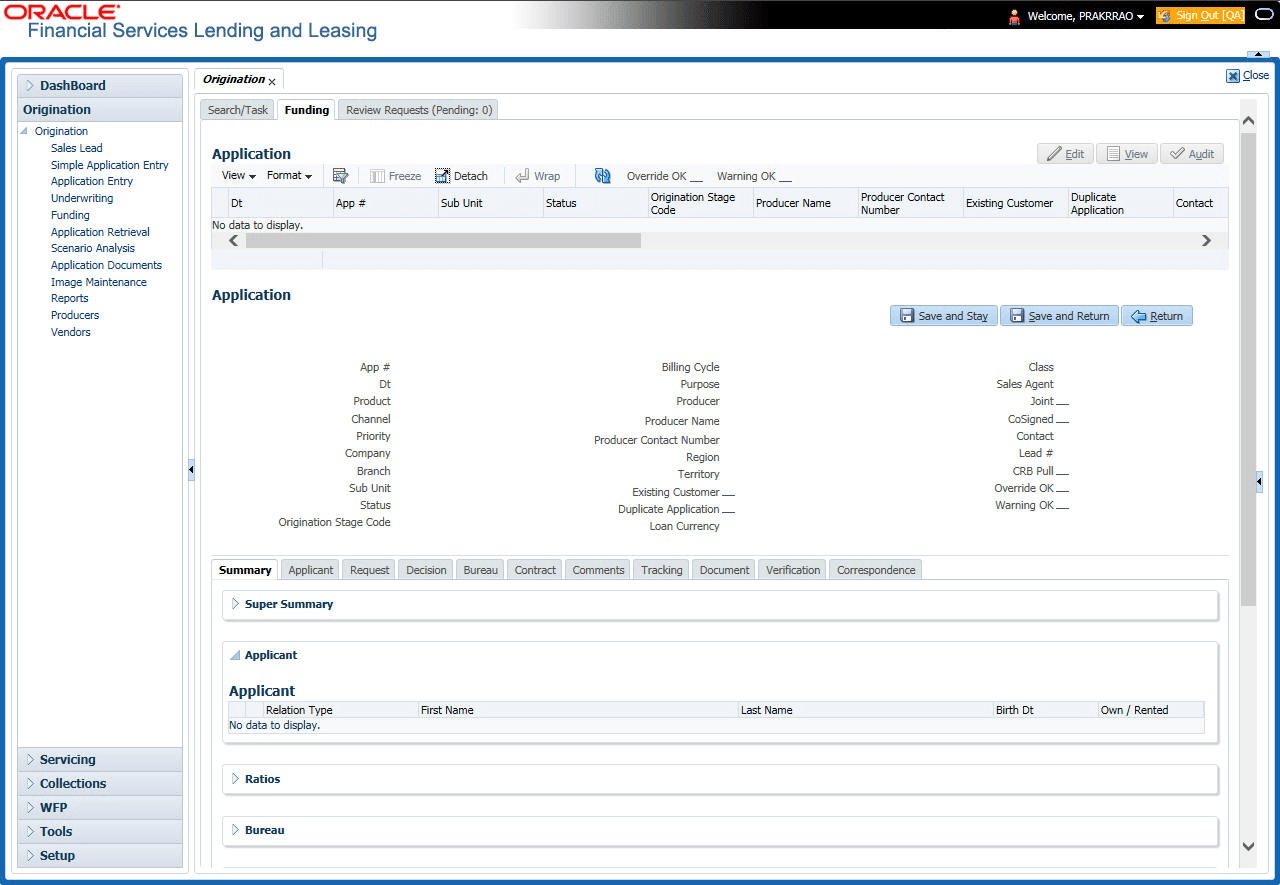Click the Audit checkmark button
1280x885 pixels.
point(1192,154)
